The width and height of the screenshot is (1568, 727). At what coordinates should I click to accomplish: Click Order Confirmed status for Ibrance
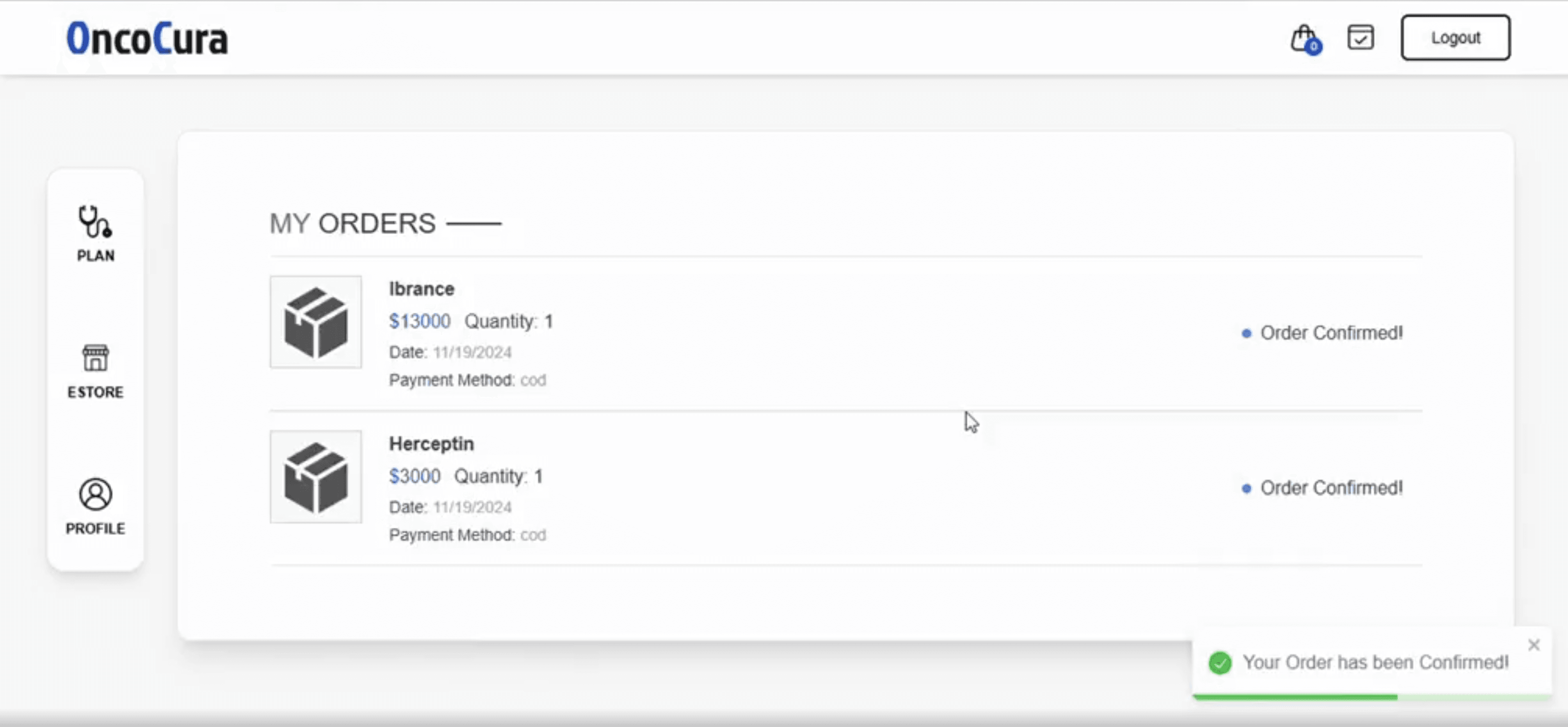1330,332
